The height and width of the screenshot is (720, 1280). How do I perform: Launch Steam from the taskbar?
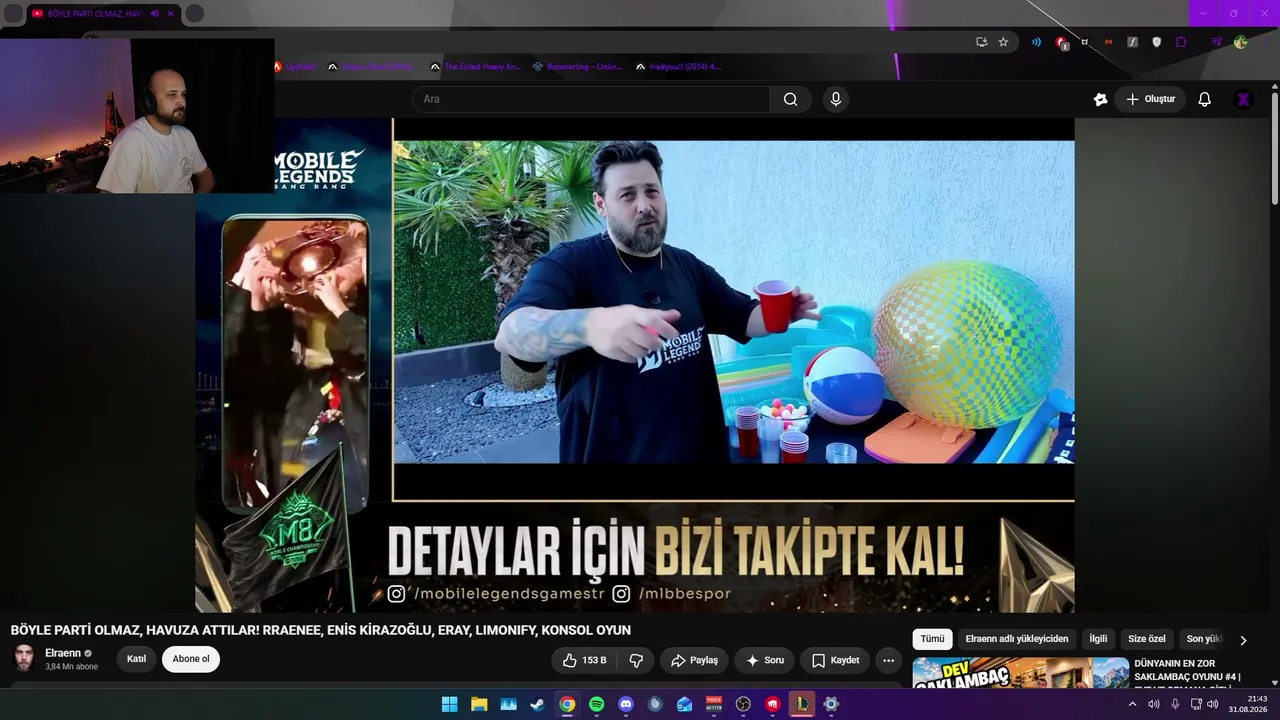tap(538, 704)
